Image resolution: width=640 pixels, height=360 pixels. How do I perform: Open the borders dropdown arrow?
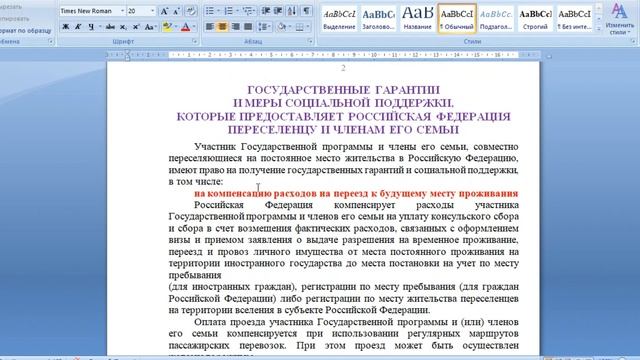point(308,27)
